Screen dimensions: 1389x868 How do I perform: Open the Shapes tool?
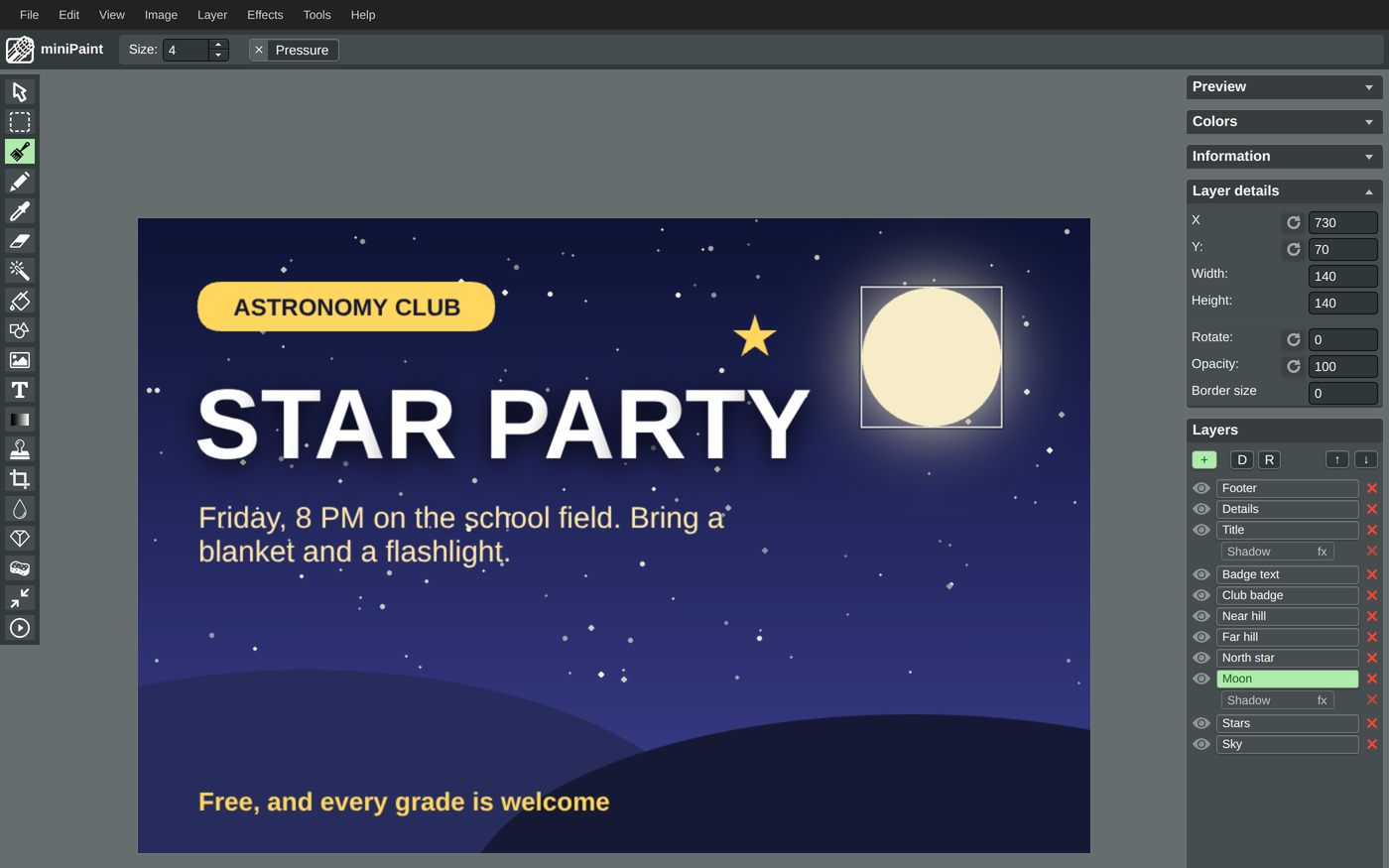(20, 330)
